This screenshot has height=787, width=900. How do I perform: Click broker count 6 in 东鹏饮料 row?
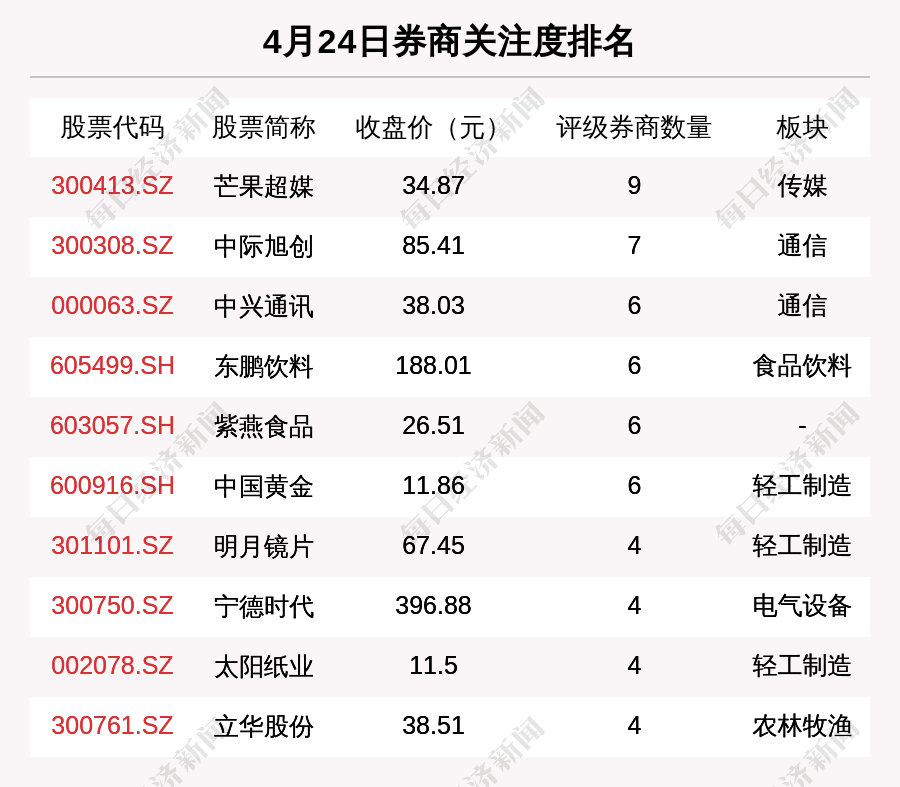tap(634, 366)
